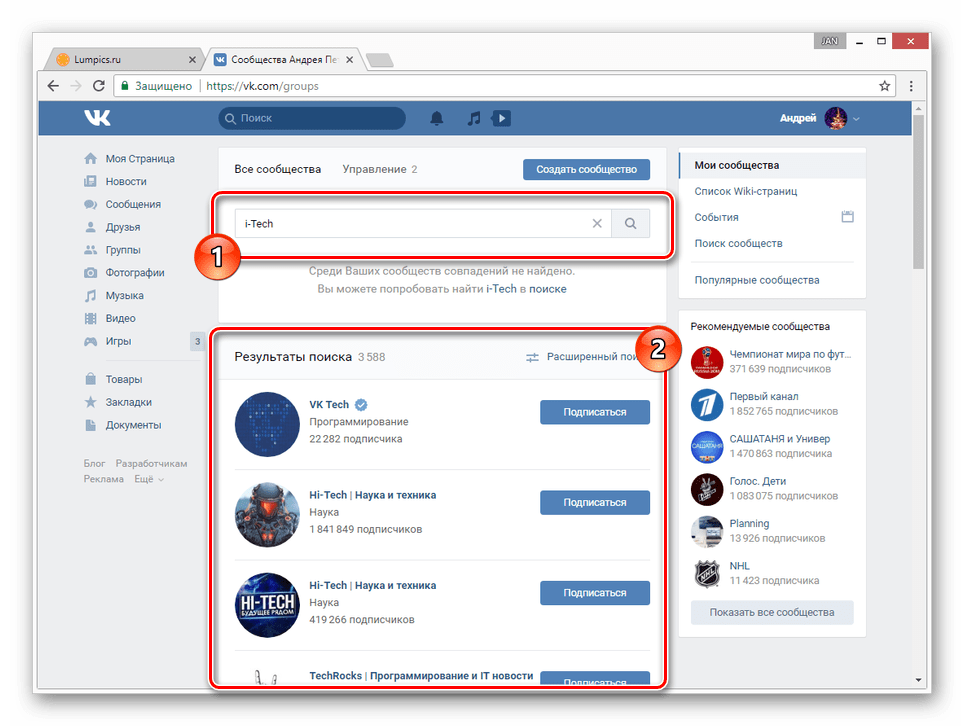
Task: Click the magnifier search button for communities
Action: (x=630, y=224)
